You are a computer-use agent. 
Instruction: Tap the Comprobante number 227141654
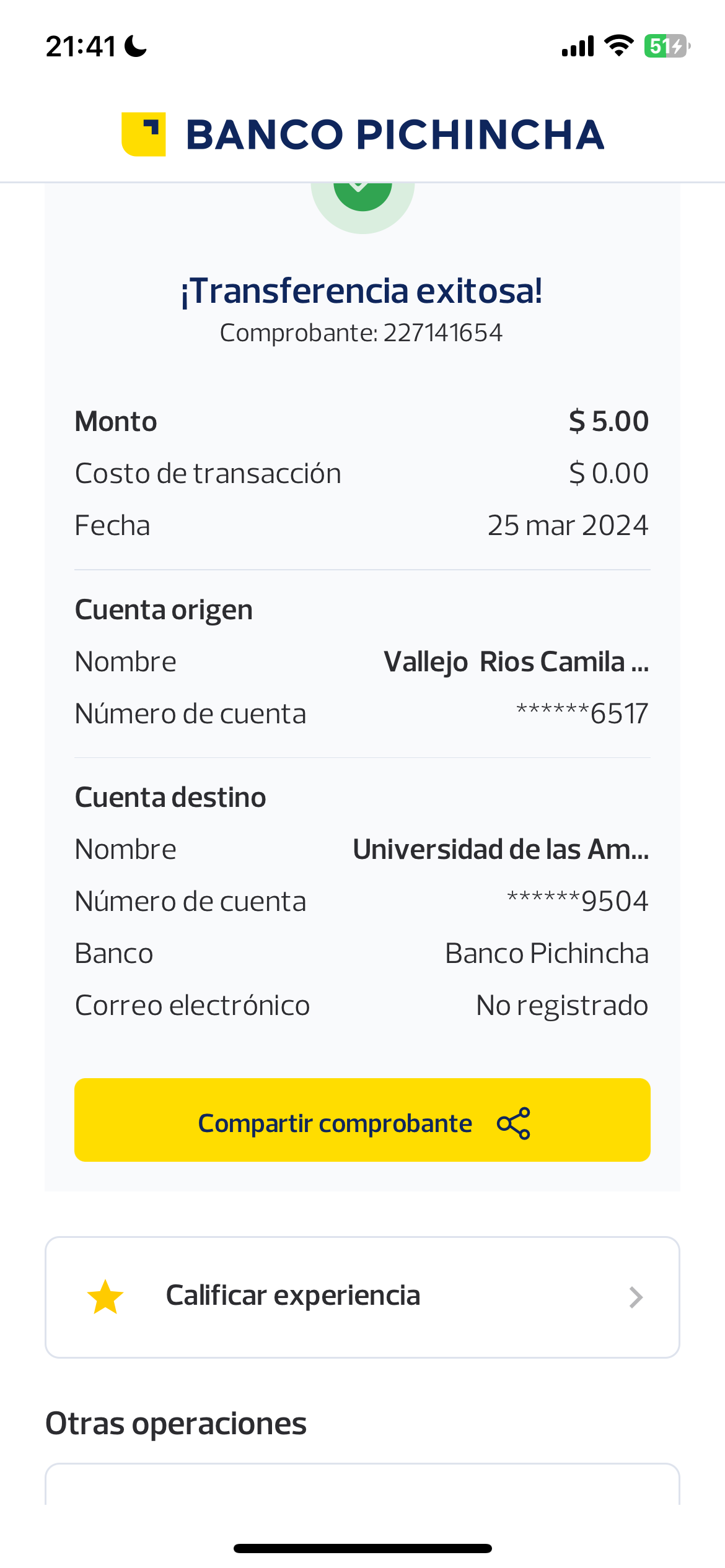click(442, 333)
